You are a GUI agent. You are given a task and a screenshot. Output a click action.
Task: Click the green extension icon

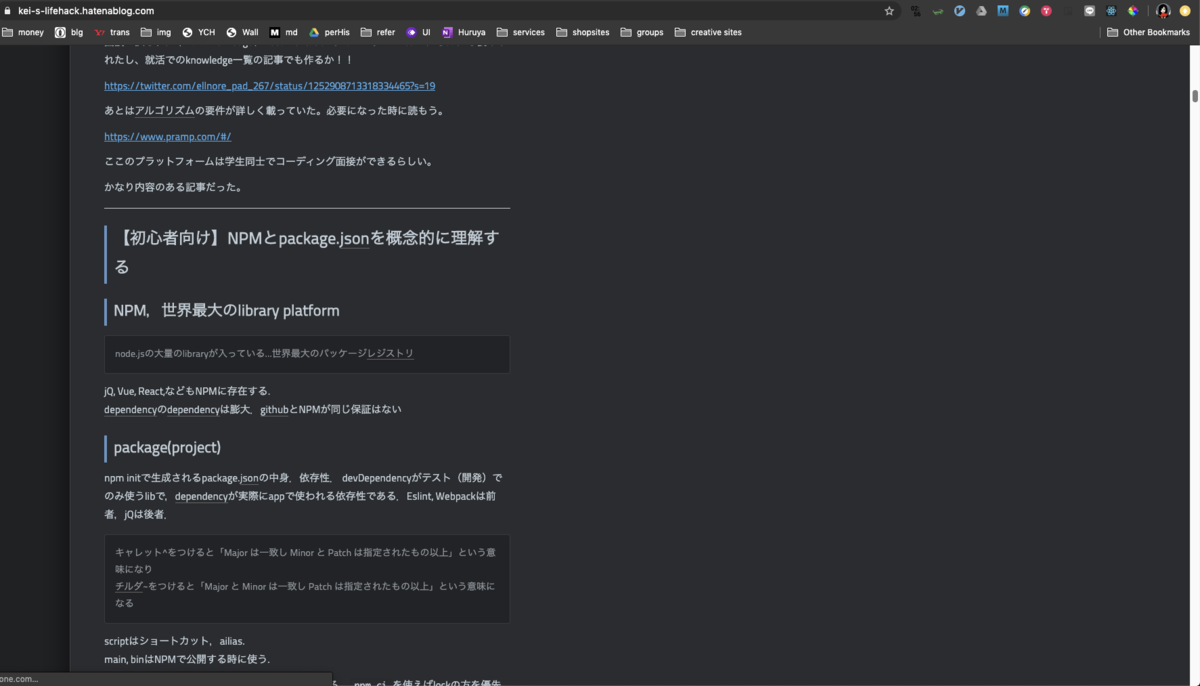937,11
